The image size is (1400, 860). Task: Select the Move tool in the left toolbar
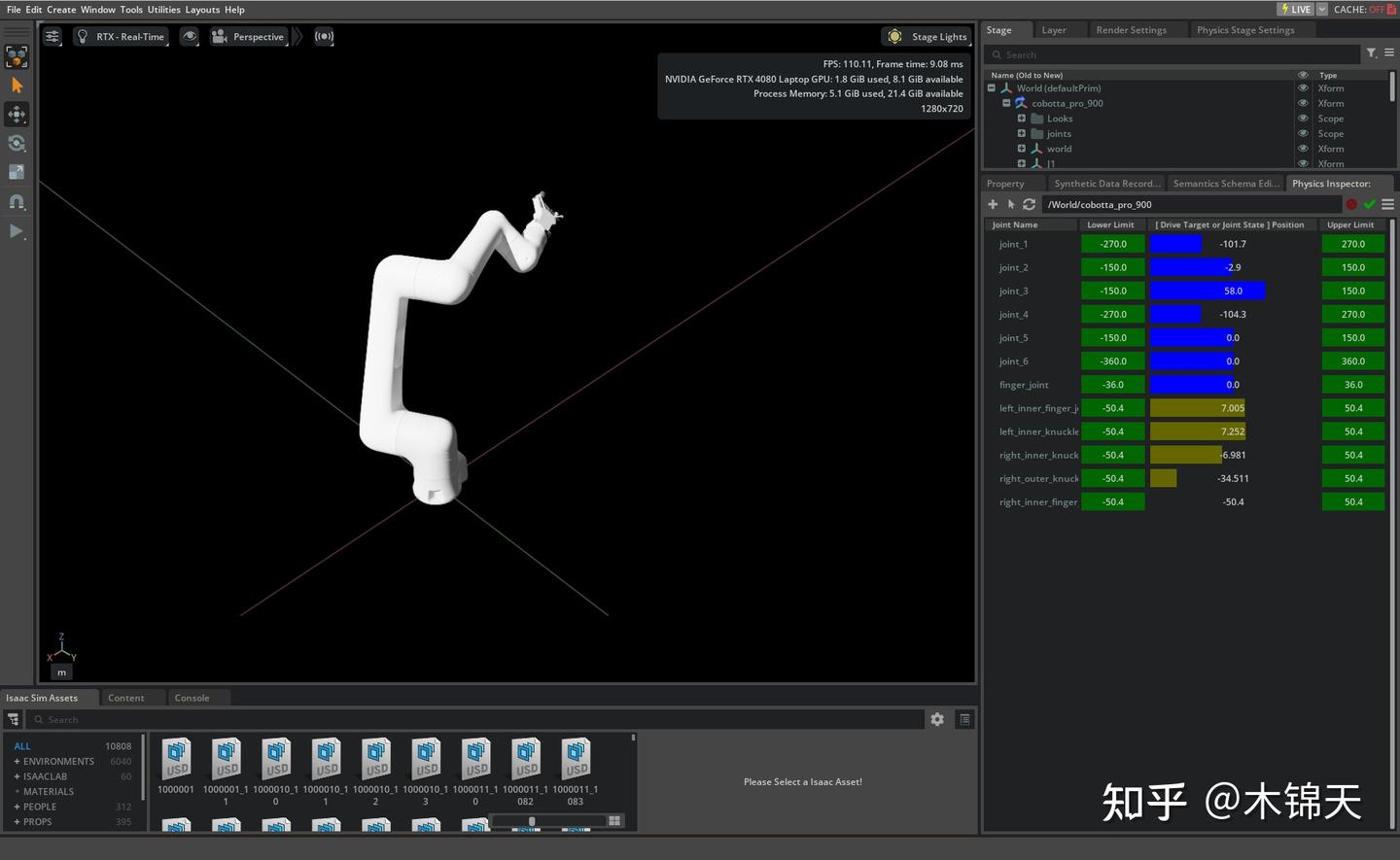pos(17,114)
